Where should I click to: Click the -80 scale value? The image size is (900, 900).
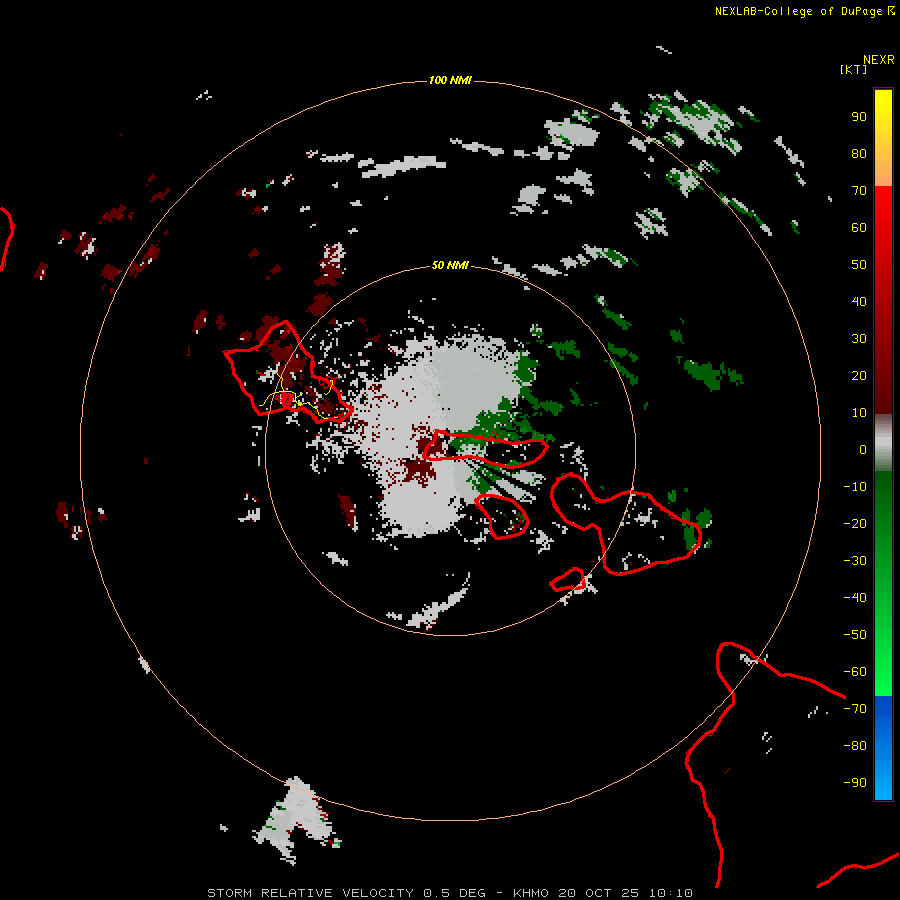(x=855, y=746)
